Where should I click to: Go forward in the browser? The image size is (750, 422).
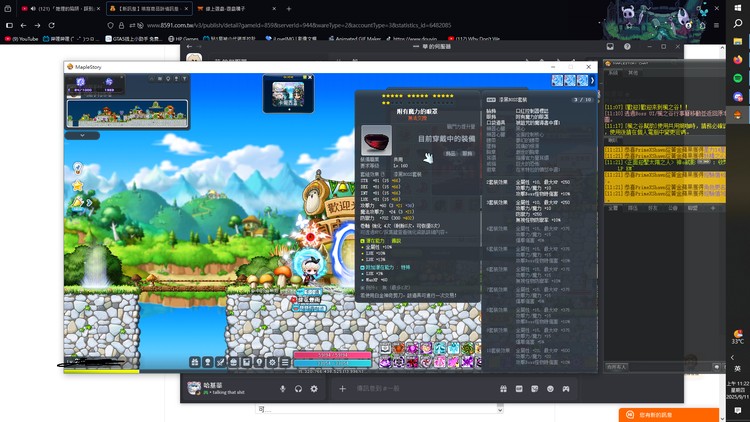(37, 25)
